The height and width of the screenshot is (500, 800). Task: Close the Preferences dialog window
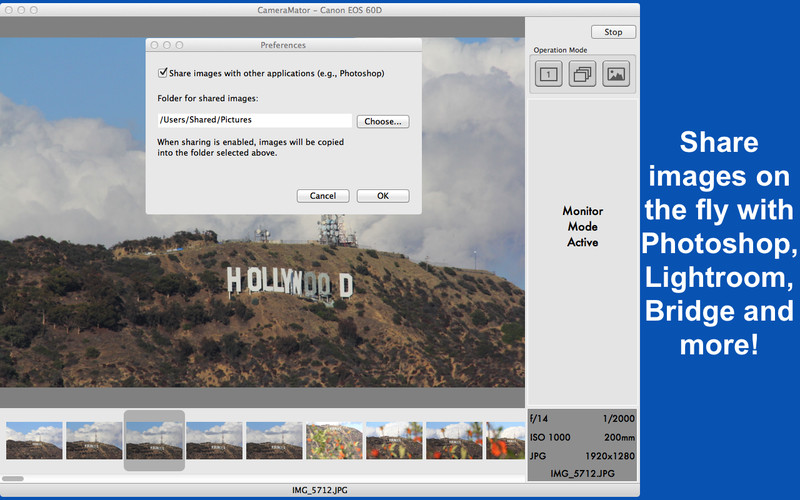[x=155, y=45]
